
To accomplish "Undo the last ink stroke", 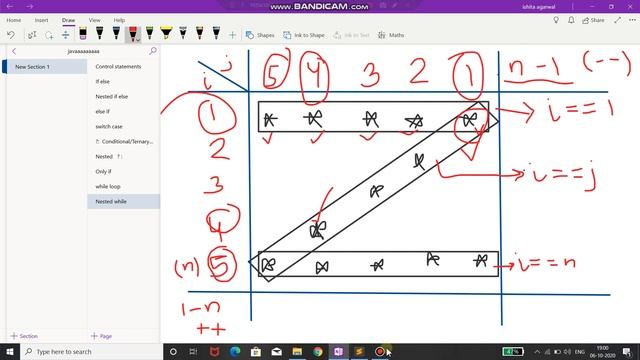I will click(11, 35).
